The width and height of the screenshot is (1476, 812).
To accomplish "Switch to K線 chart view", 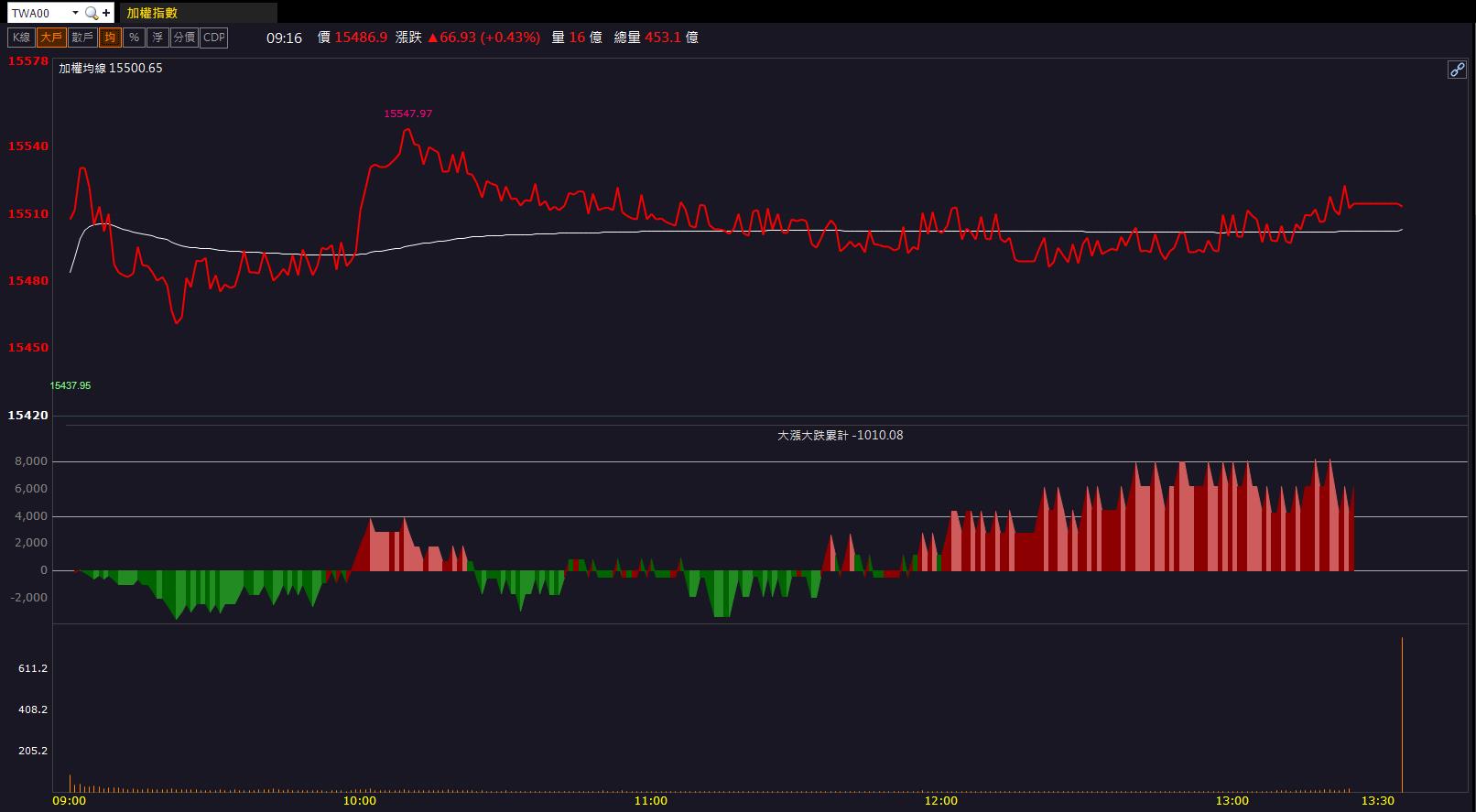I will [x=21, y=38].
